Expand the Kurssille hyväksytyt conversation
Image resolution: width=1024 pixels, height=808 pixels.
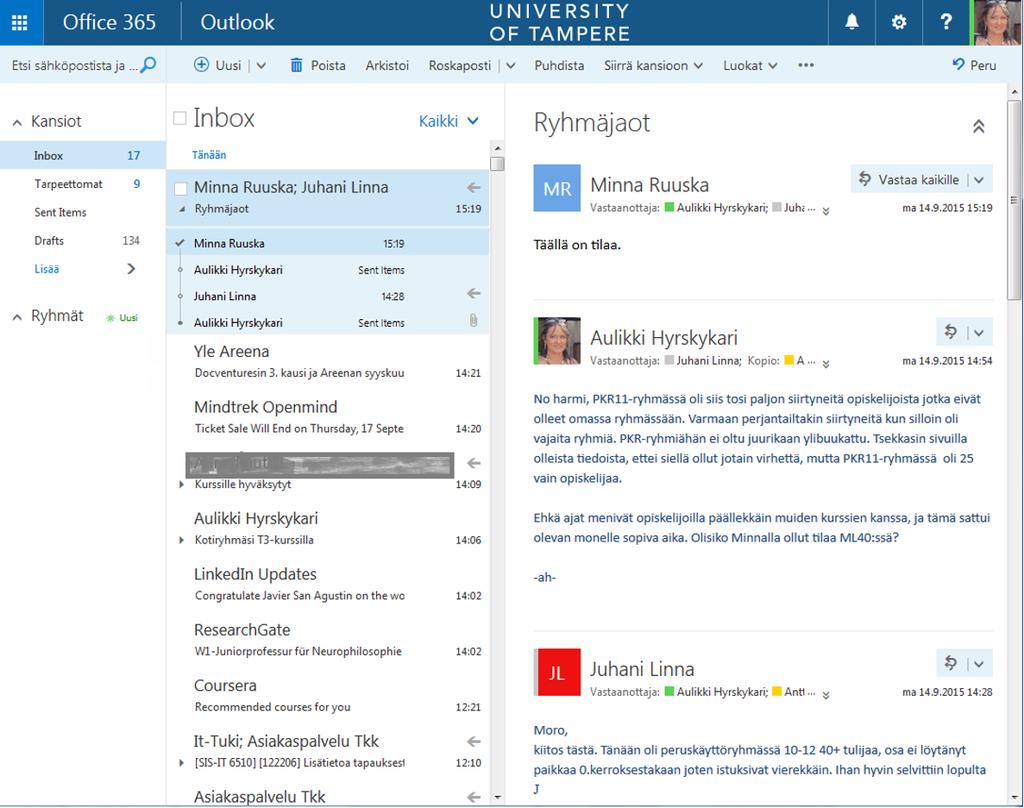[x=182, y=485]
